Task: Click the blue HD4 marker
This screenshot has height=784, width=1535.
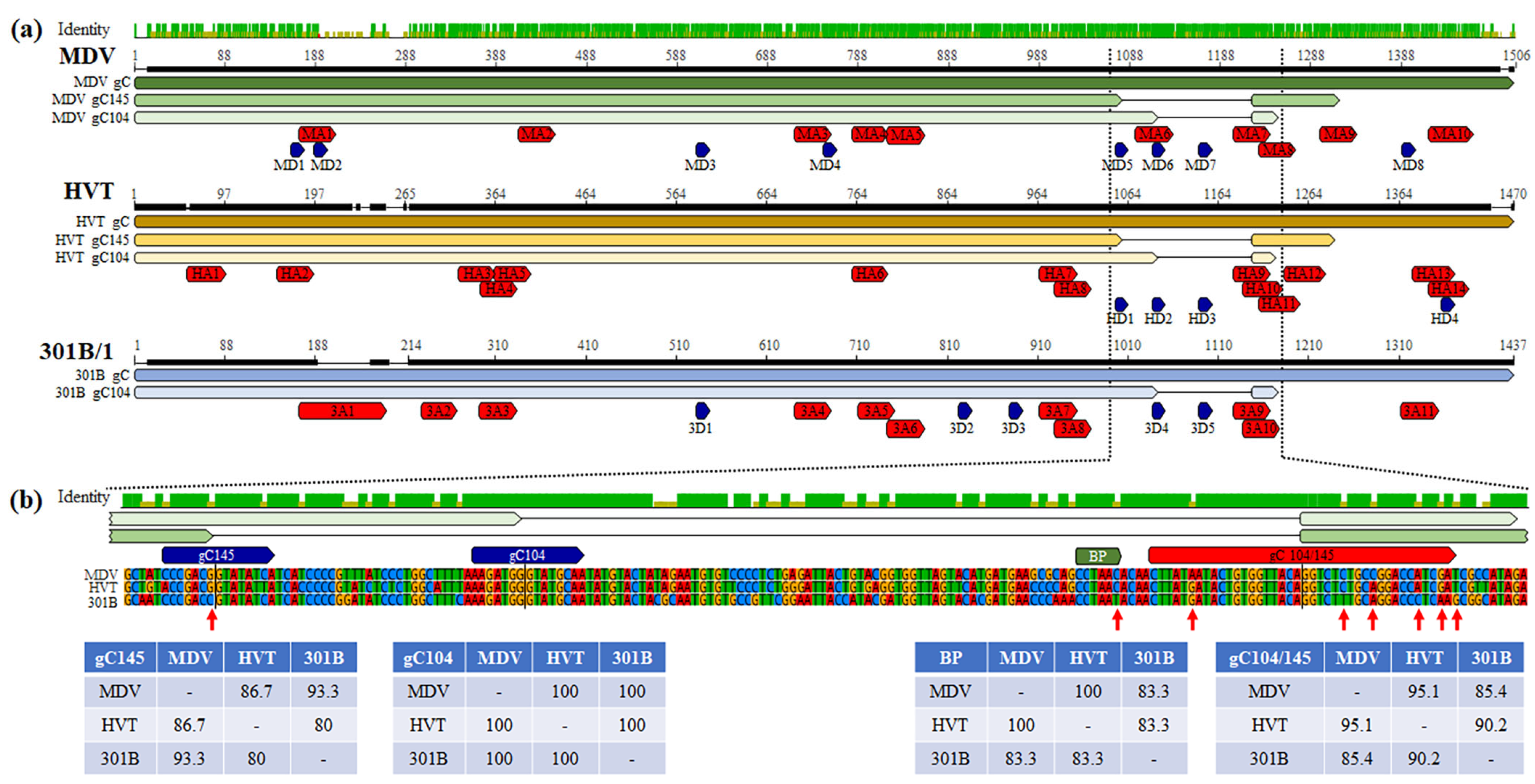Action: point(1447,305)
